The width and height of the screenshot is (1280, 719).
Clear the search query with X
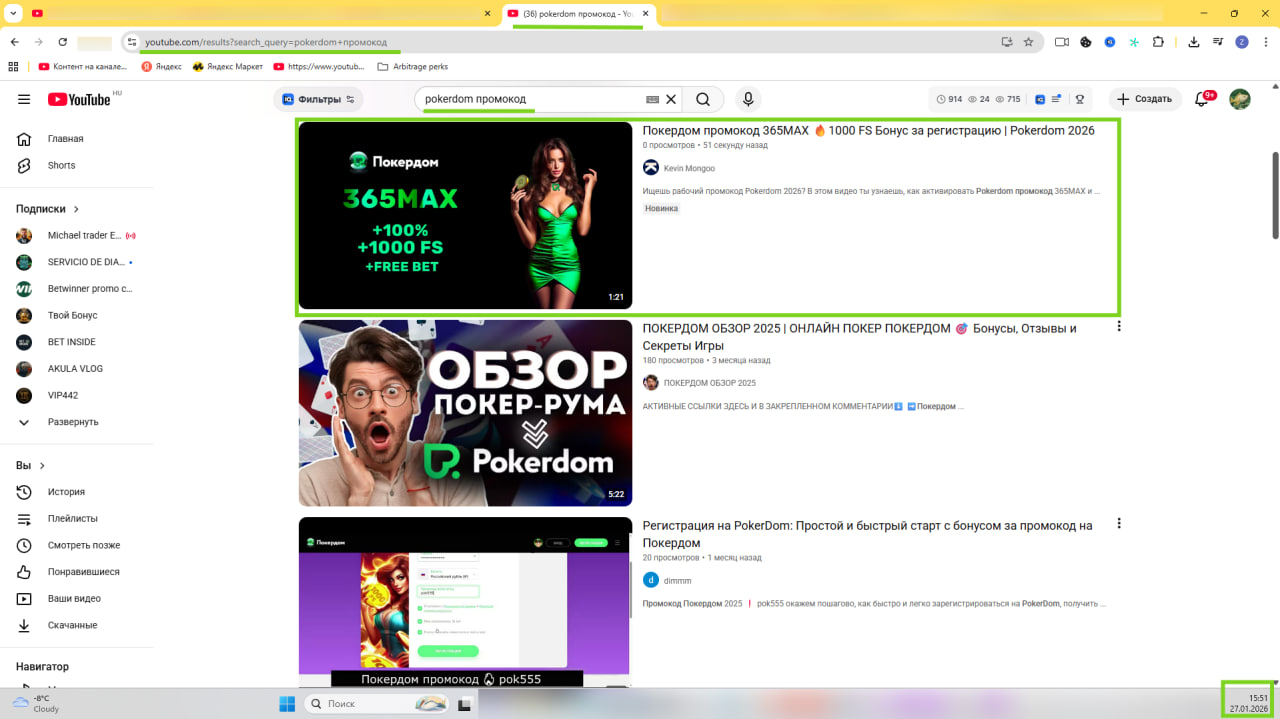(x=671, y=99)
